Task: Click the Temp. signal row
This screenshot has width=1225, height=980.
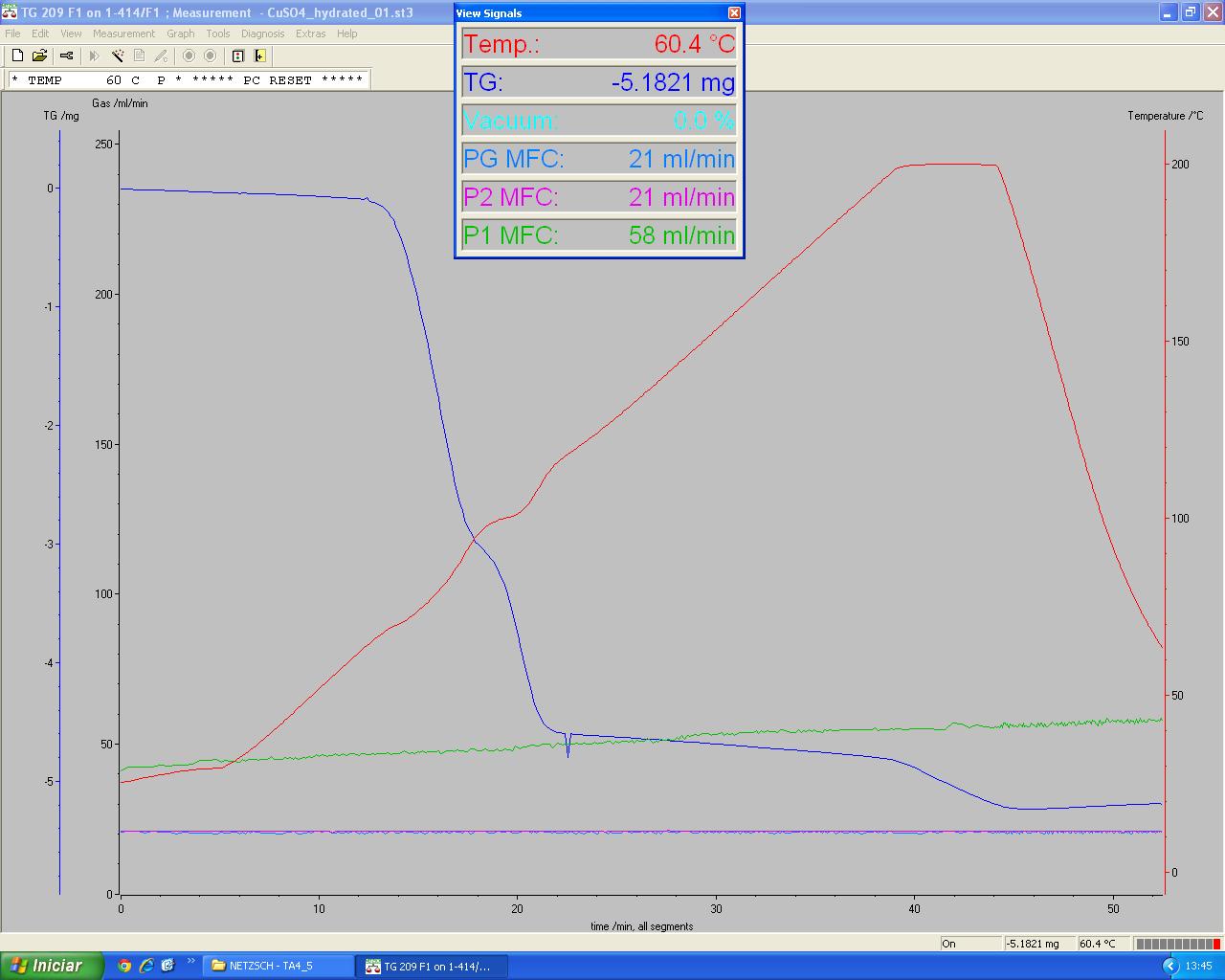Action: (599, 44)
